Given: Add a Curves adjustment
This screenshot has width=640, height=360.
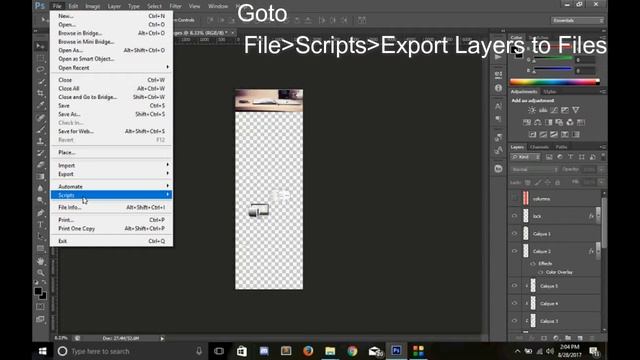Looking at the screenshot, I should click(554, 110).
